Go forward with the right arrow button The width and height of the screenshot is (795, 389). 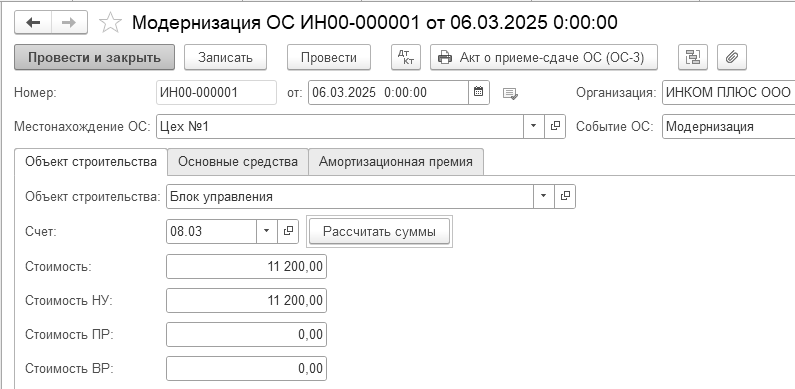coord(69,23)
